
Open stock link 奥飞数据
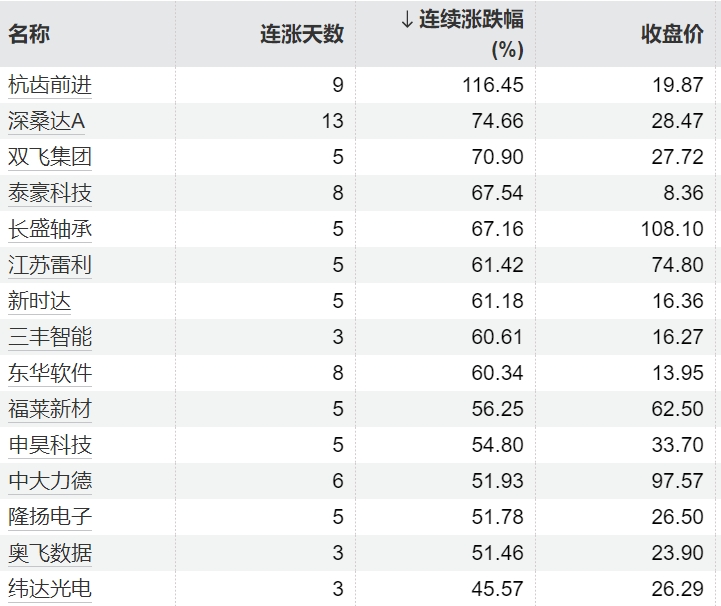click(x=50, y=553)
